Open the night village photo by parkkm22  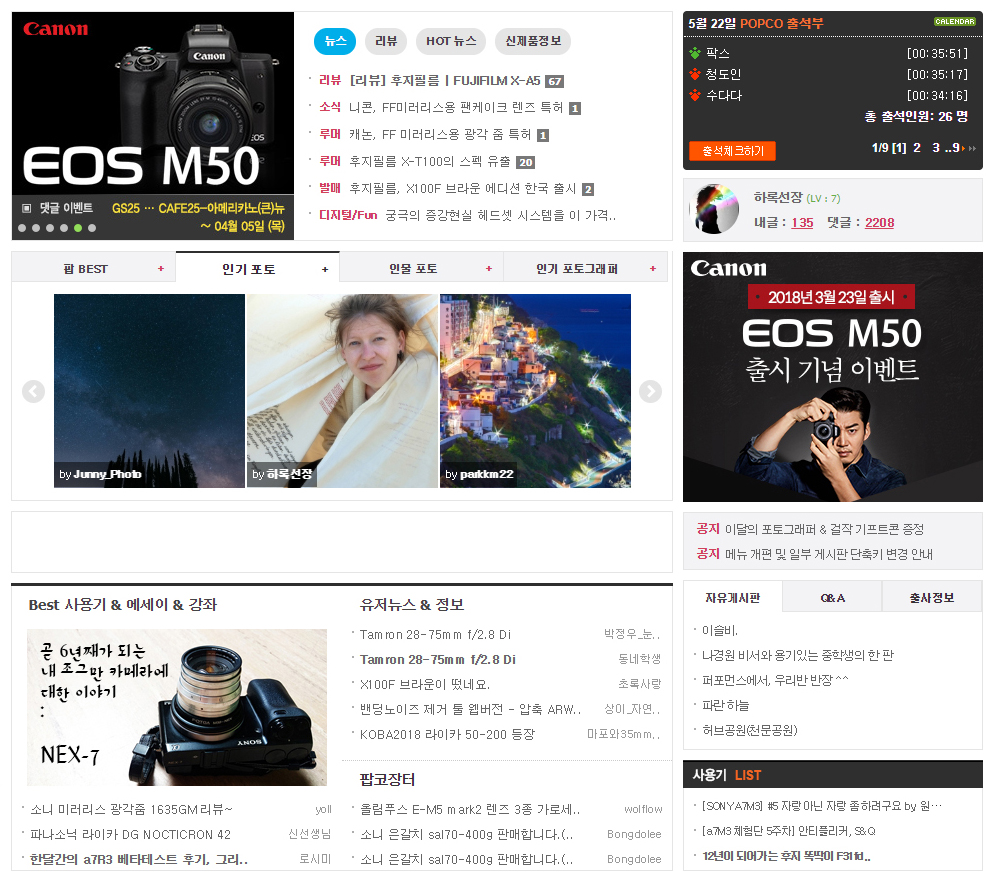(x=536, y=391)
